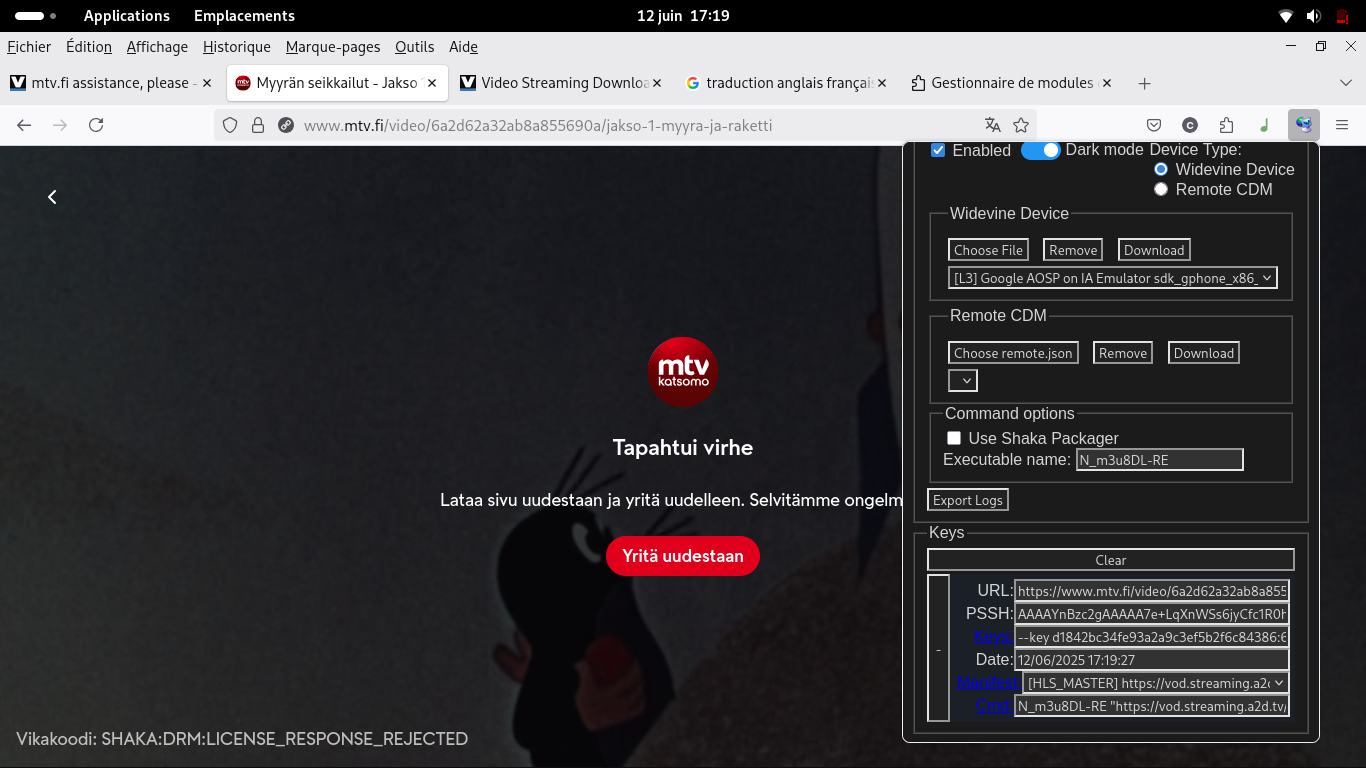Toggle the Dark mode switch
The width and height of the screenshot is (1366, 768).
(1041, 150)
